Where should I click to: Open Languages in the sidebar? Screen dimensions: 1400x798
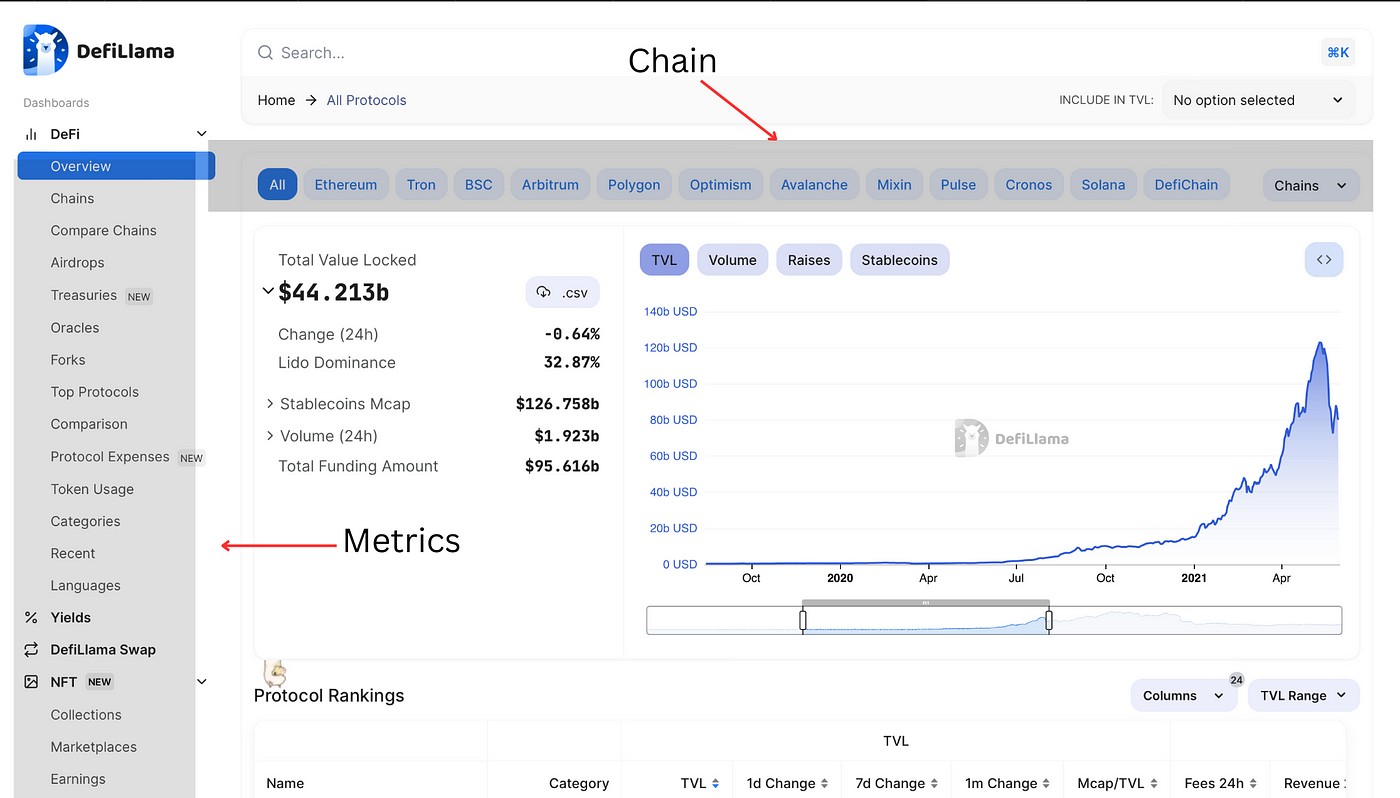(85, 585)
